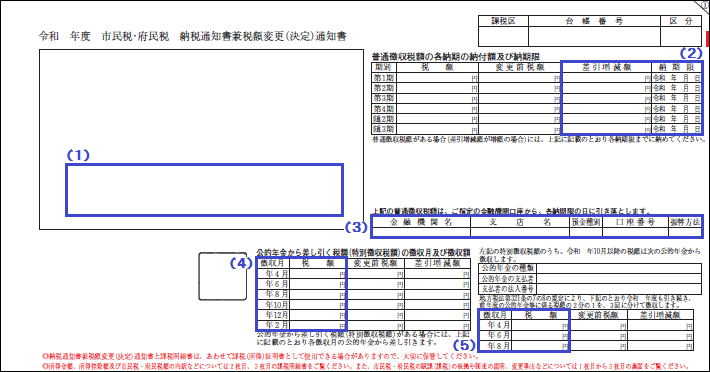Click the 区分 header cell
This screenshot has height=372, width=710.
[681, 21]
